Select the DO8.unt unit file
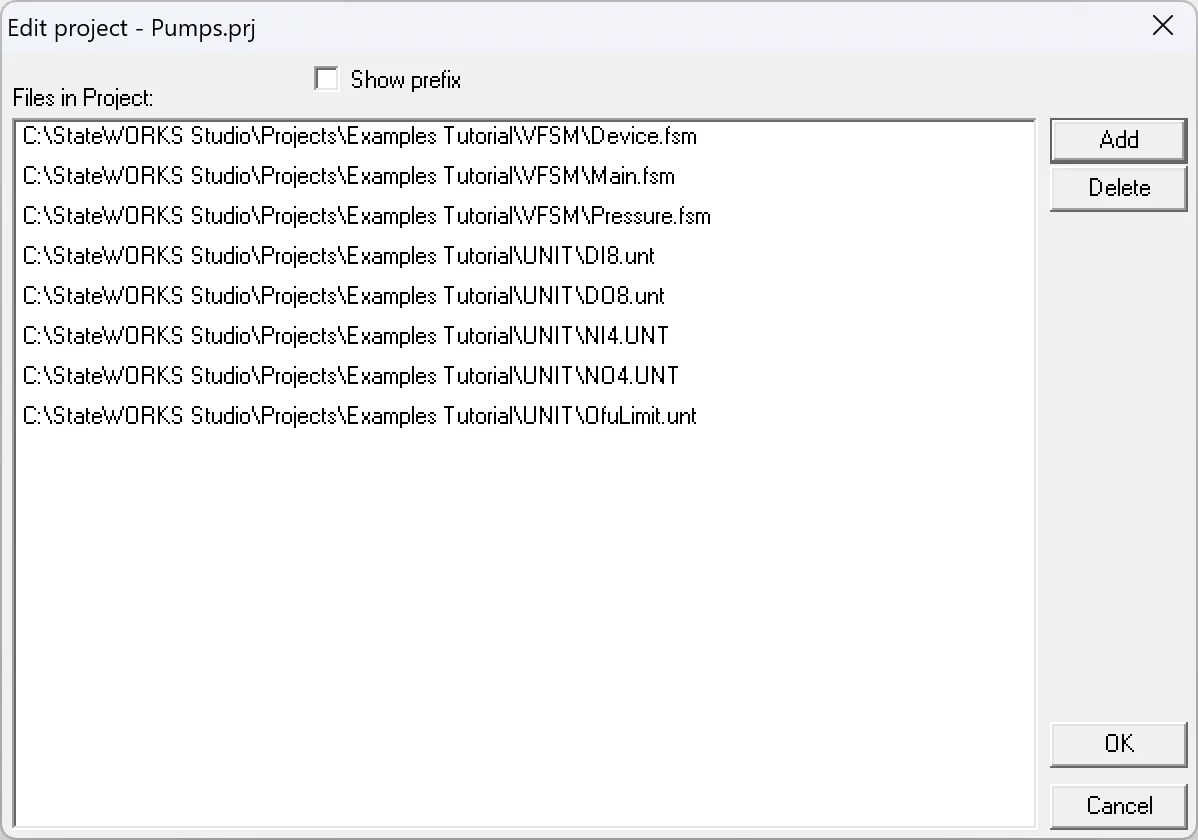 point(343,296)
